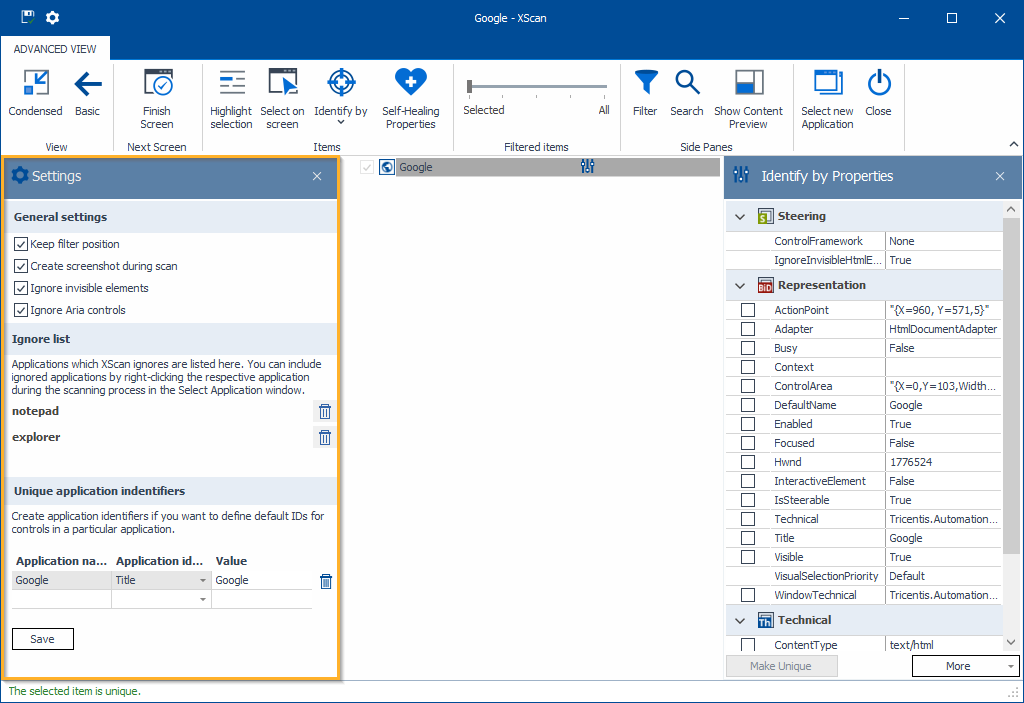Viewport: 1024px width, 703px height.
Task: Select the ADVANCED VIEW tab
Action: [x=55, y=49]
